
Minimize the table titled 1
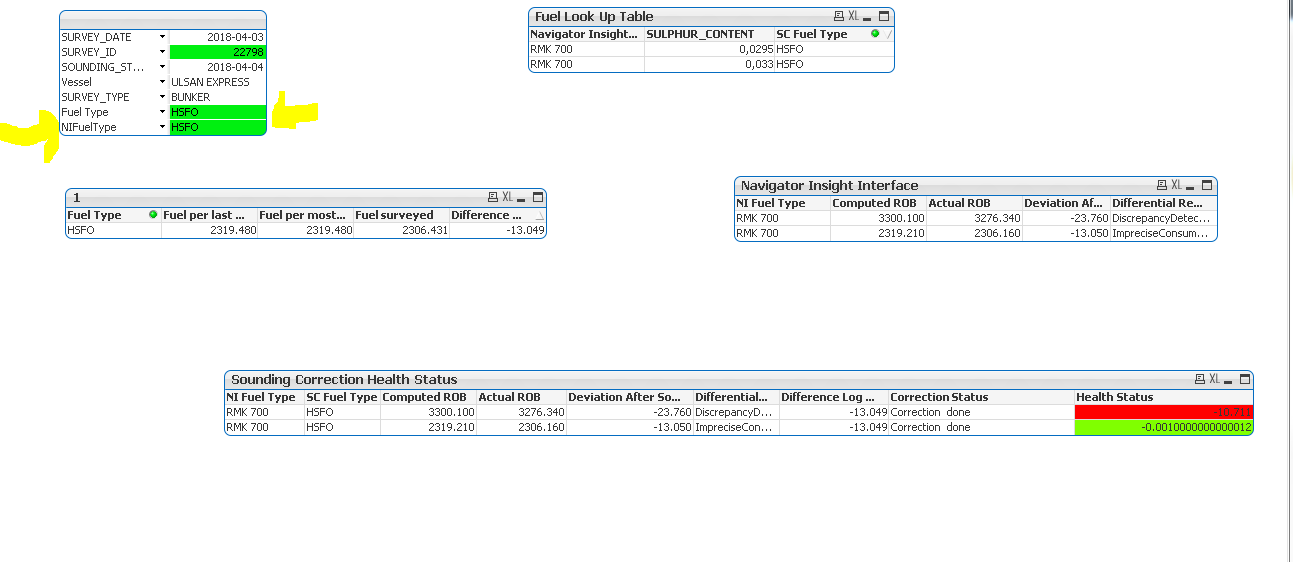(522, 198)
